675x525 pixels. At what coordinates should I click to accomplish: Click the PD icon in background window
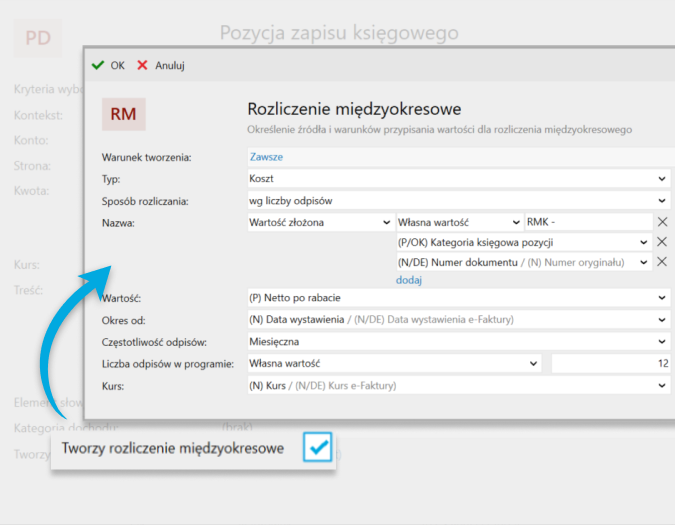(x=38, y=39)
